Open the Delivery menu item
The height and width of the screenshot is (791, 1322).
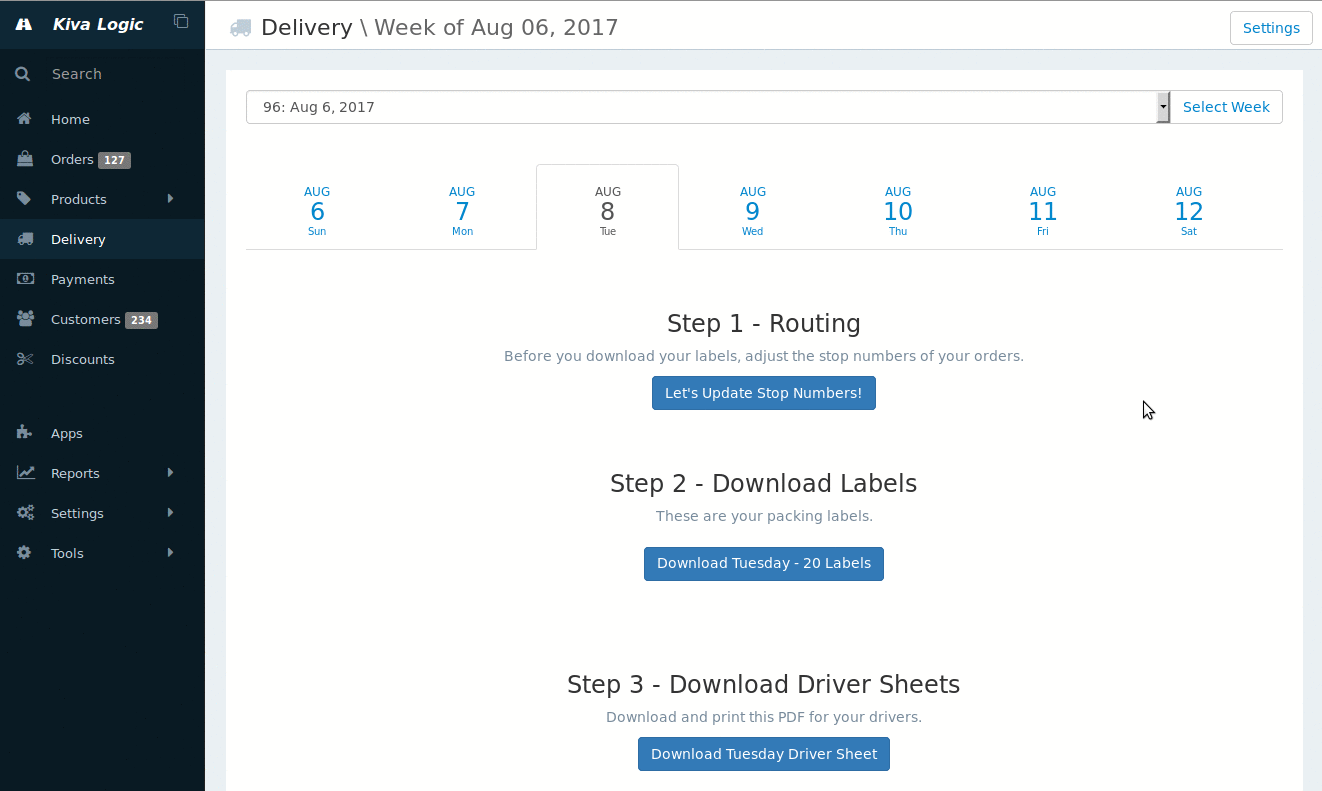click(102, 239)
